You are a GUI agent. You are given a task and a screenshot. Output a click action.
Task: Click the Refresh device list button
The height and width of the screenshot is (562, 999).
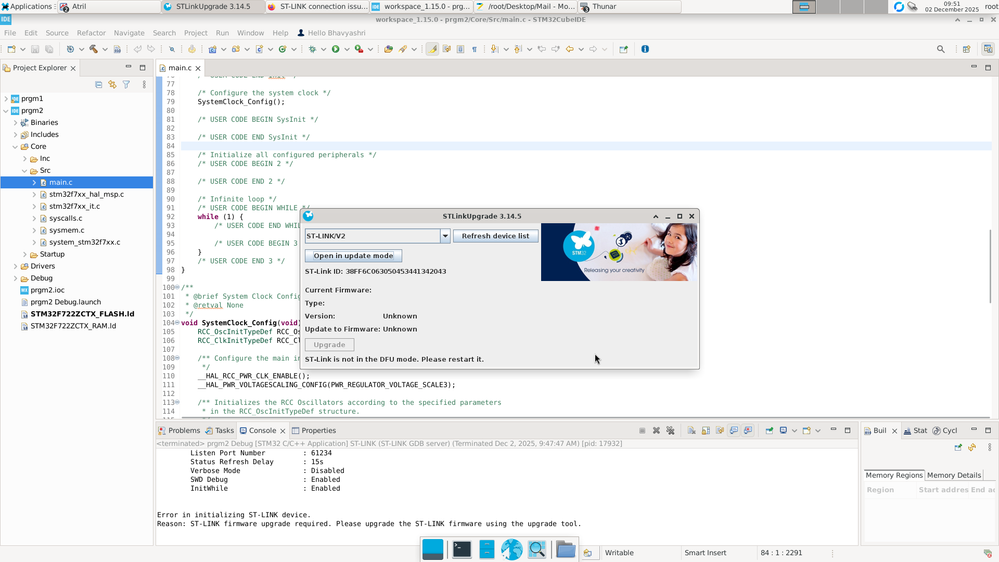coord(496,236)
